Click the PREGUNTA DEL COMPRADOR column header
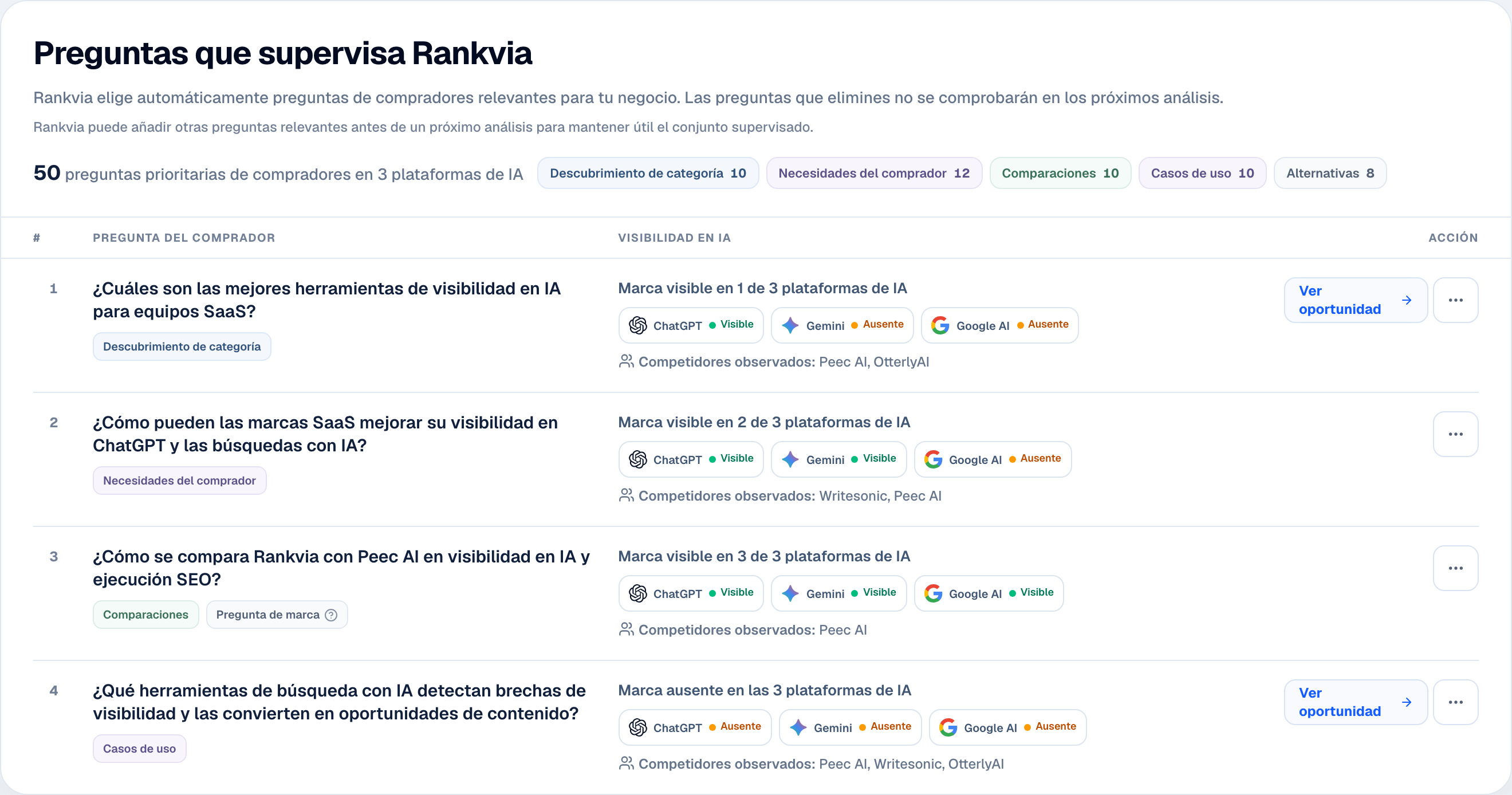The height and width of the screenshot is (795, 1512). [x=184, y=238]
